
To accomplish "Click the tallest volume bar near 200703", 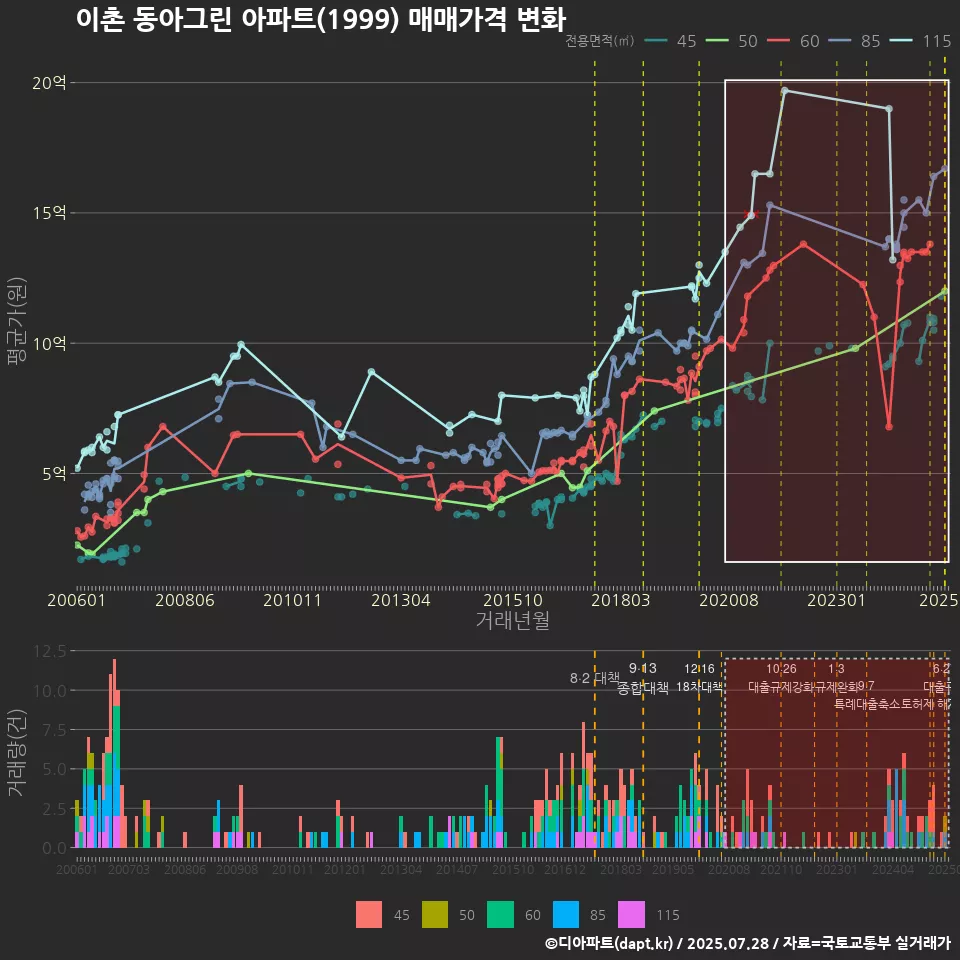I will [x=114, y=753].
